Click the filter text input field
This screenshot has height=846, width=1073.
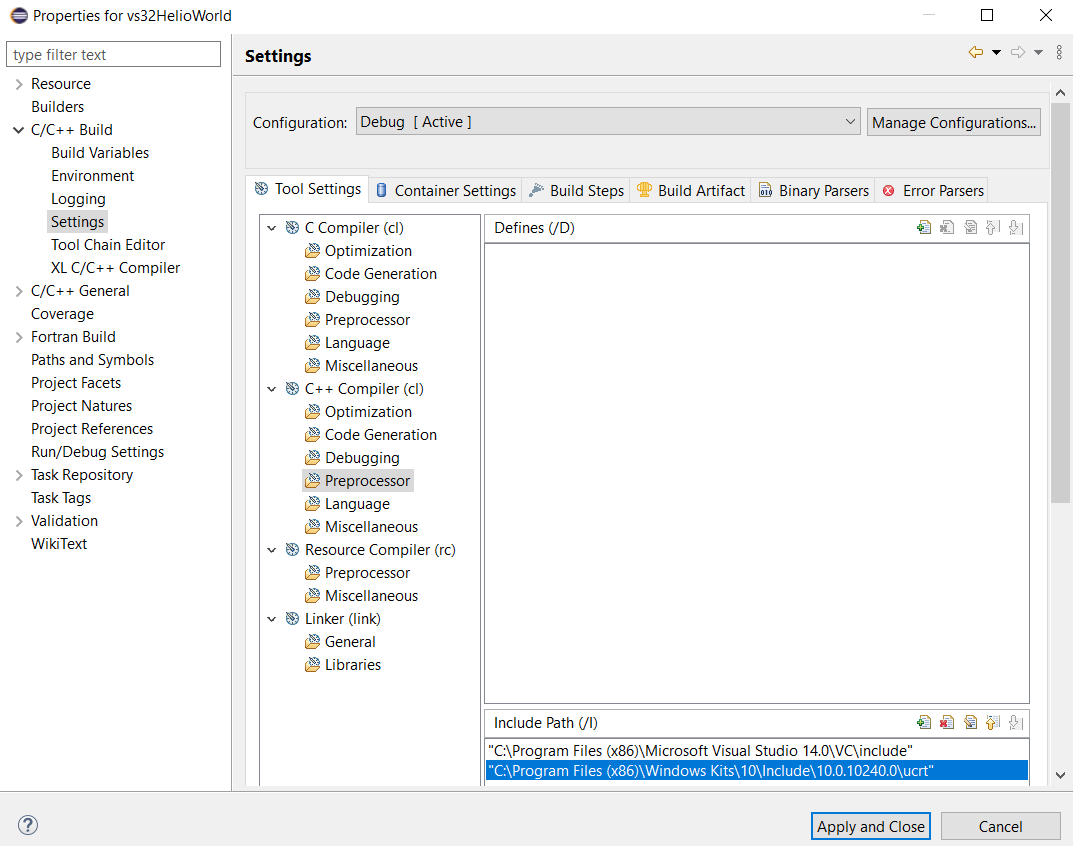[x=114, y=54]
